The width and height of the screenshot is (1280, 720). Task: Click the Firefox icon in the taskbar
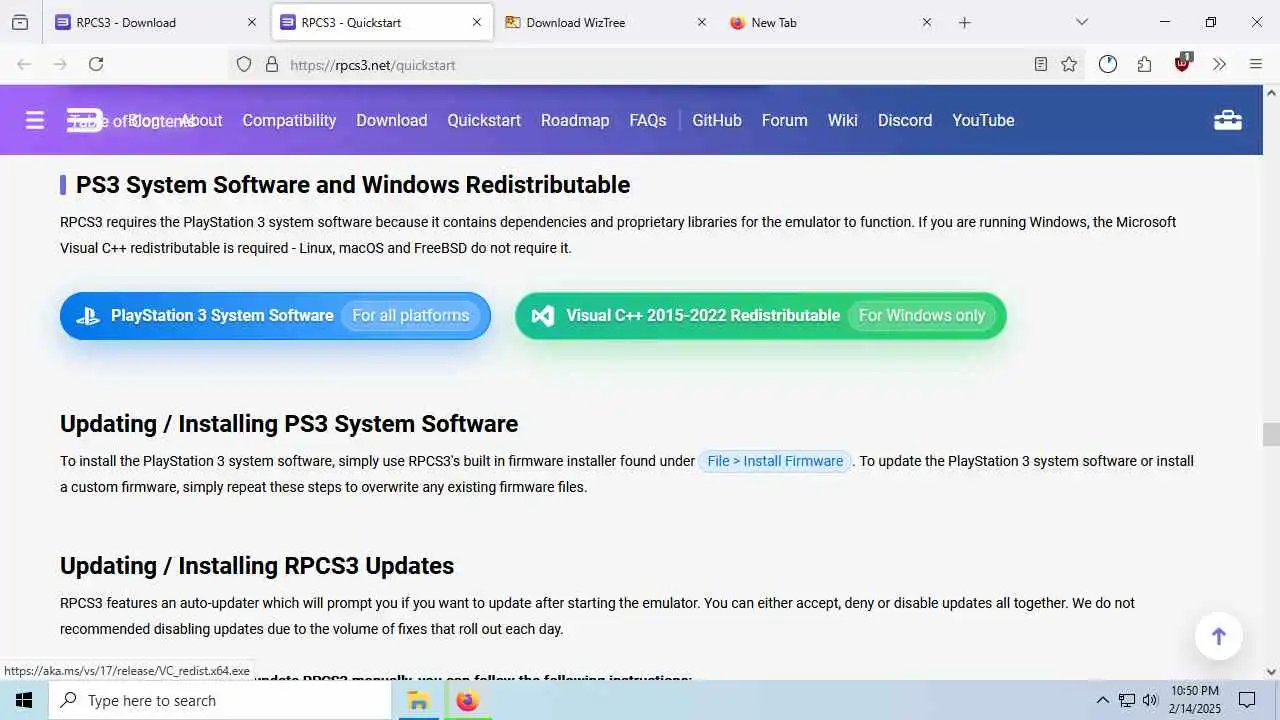467,700
